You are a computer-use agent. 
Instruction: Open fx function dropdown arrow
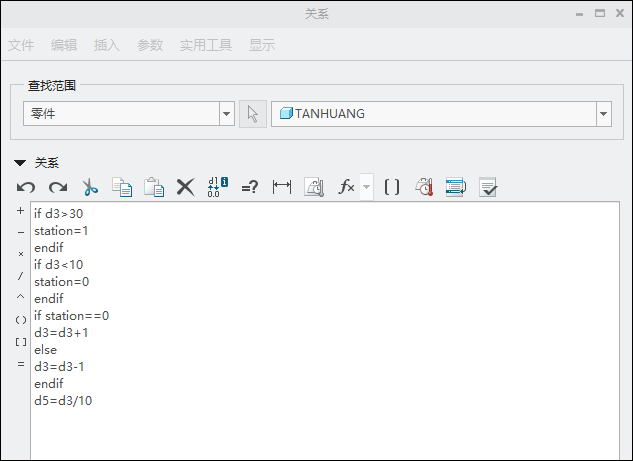coord(367,187)
